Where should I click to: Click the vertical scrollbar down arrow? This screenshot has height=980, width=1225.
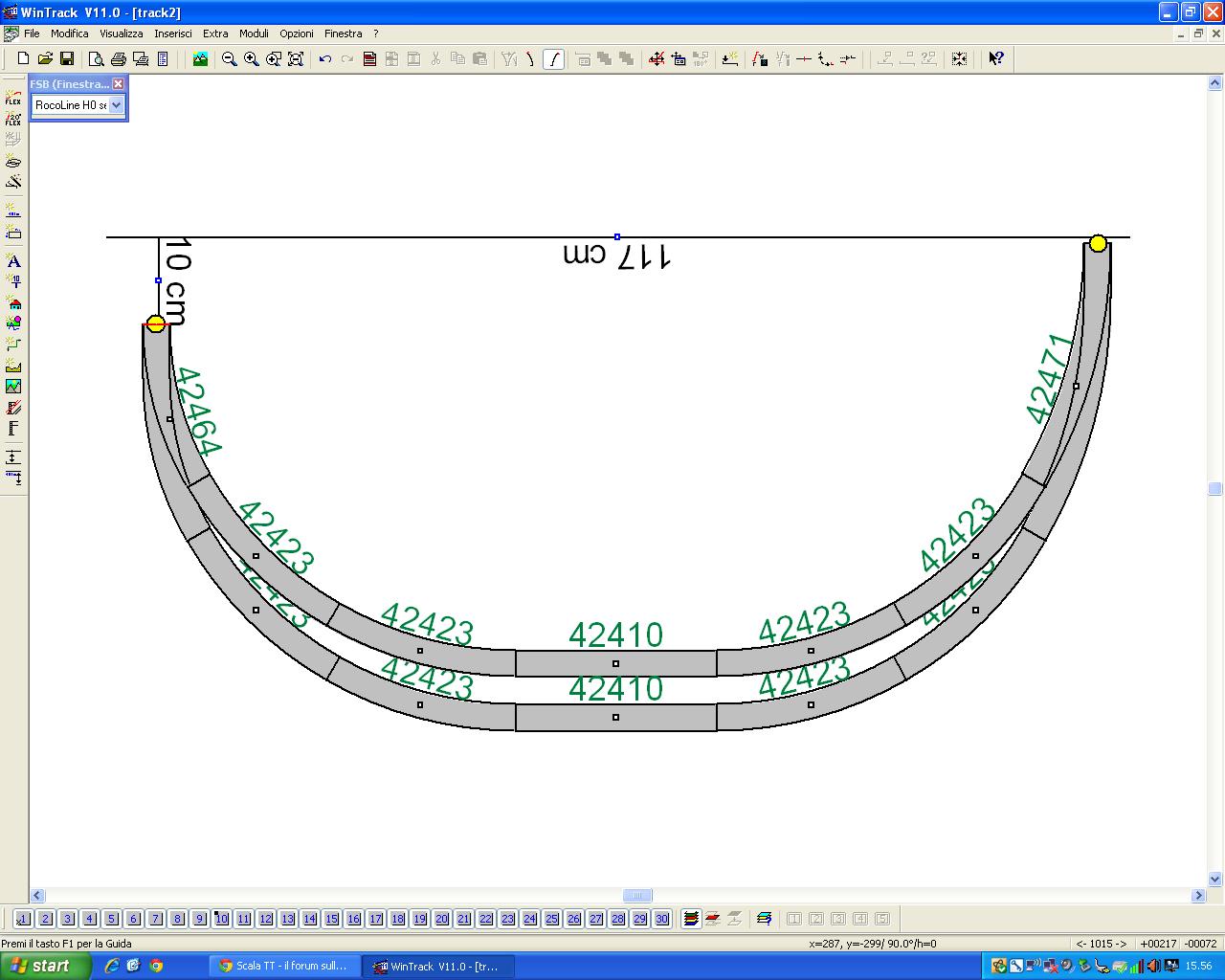coord(1215,879)
